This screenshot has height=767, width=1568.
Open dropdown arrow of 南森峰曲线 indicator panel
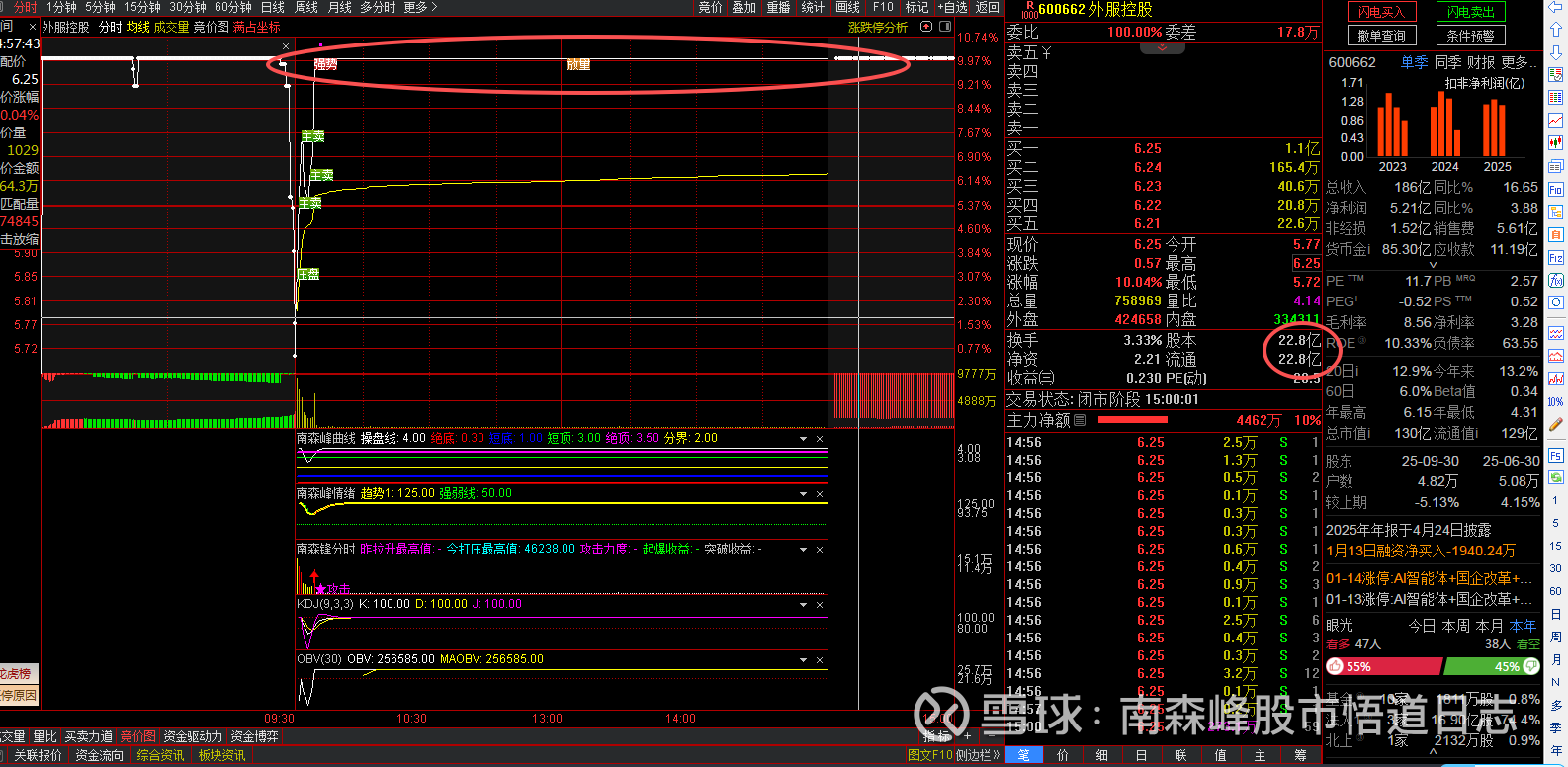click(803, 439)
